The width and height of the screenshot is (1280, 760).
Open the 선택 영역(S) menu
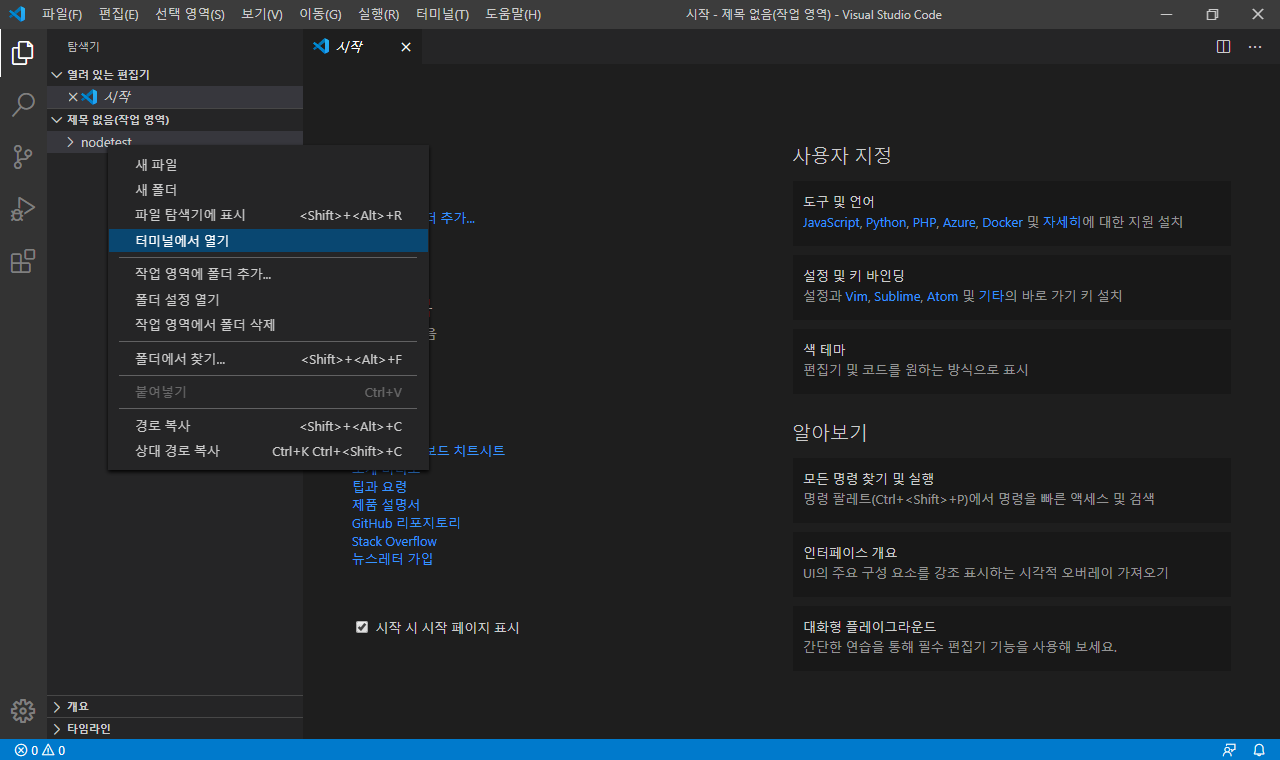(x=190, y=15)
